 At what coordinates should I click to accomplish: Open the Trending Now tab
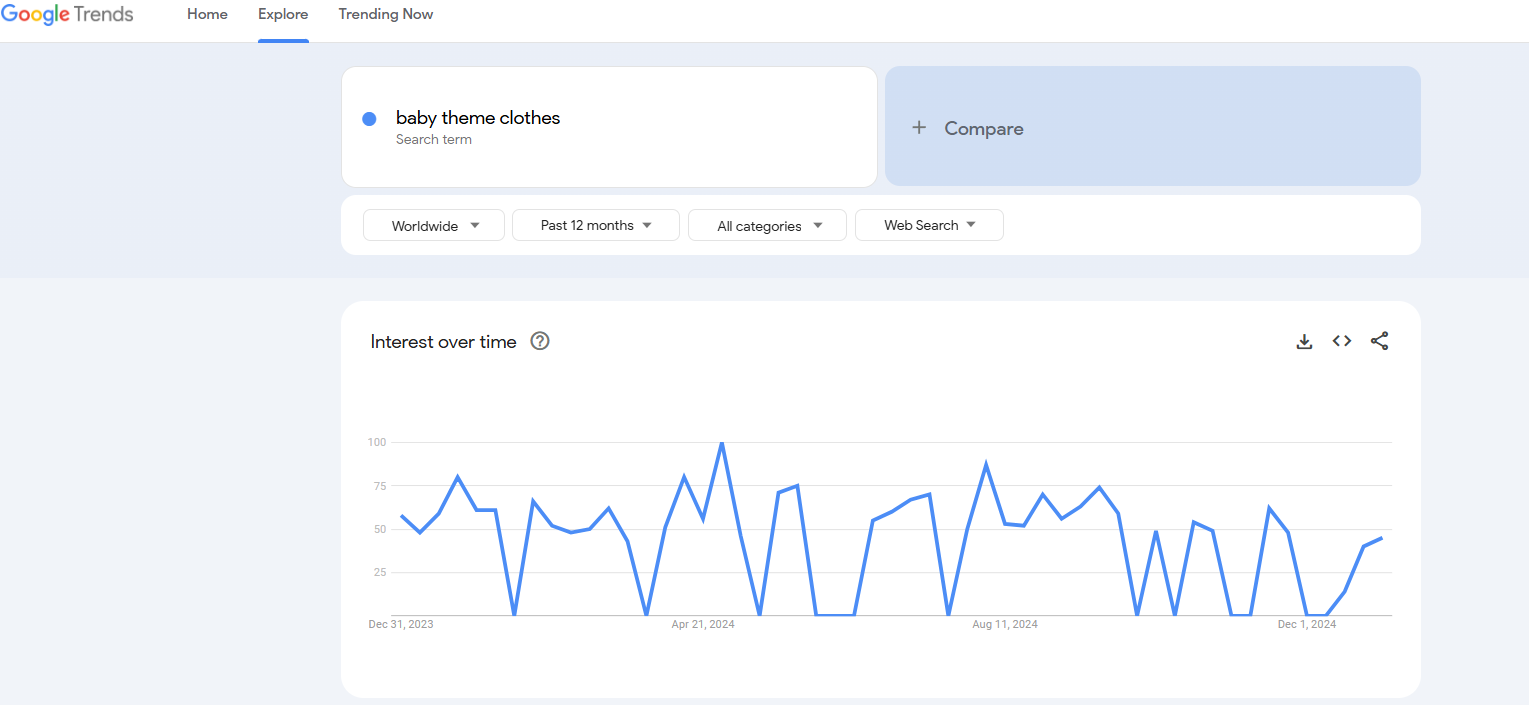(386, 14)
